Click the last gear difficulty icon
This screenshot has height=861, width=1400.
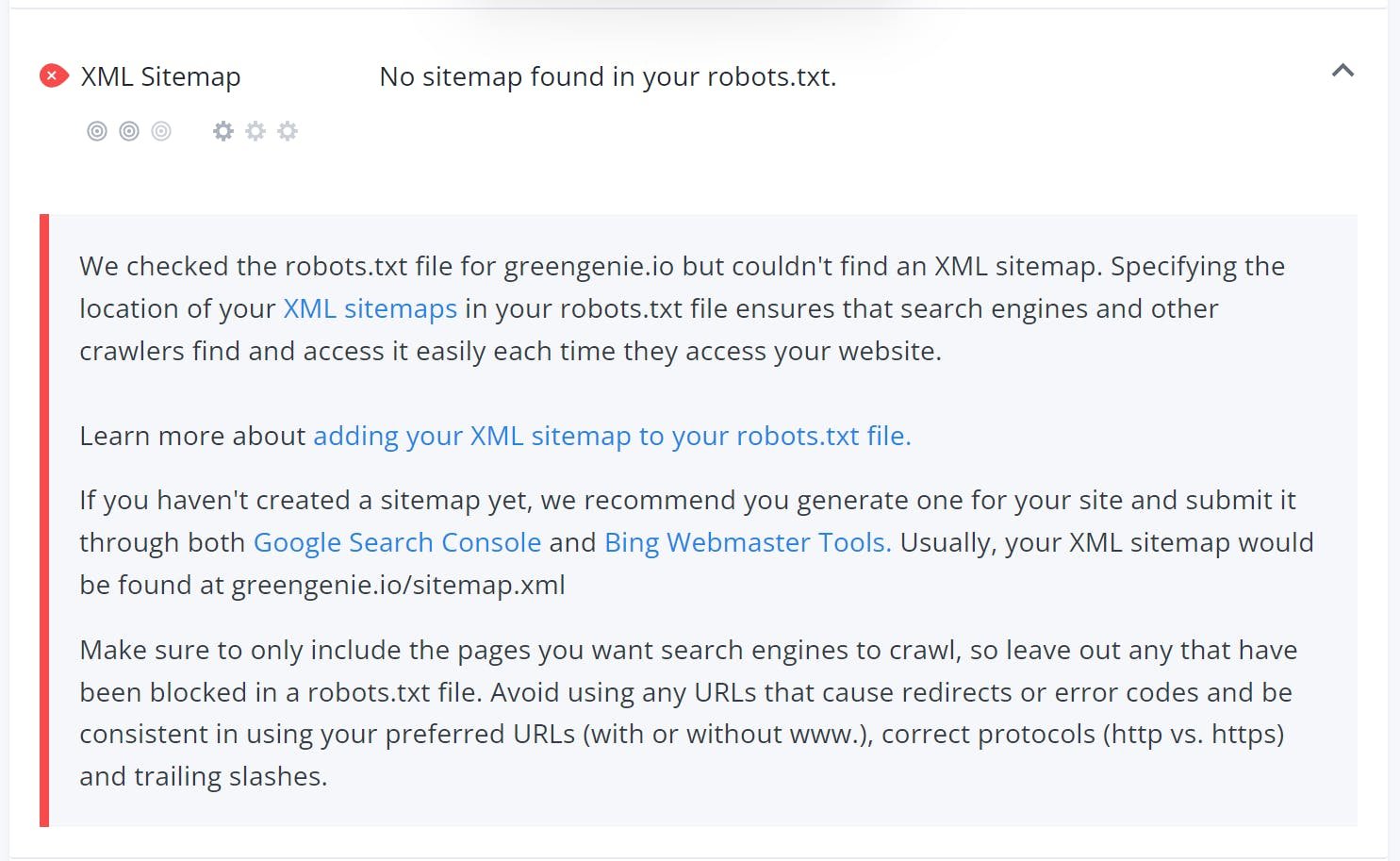[287, 130]
